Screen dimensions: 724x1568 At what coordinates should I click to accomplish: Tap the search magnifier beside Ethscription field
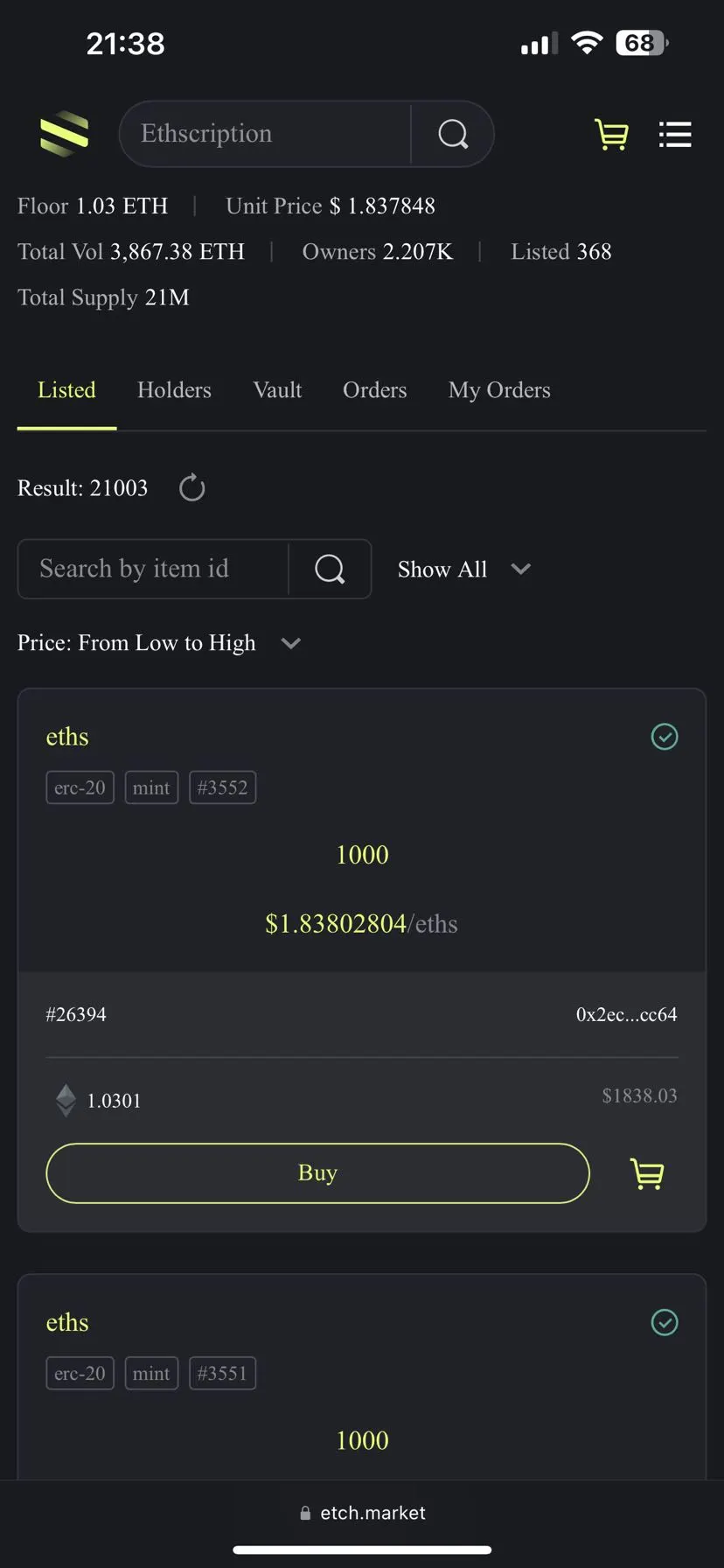[453, 134]
